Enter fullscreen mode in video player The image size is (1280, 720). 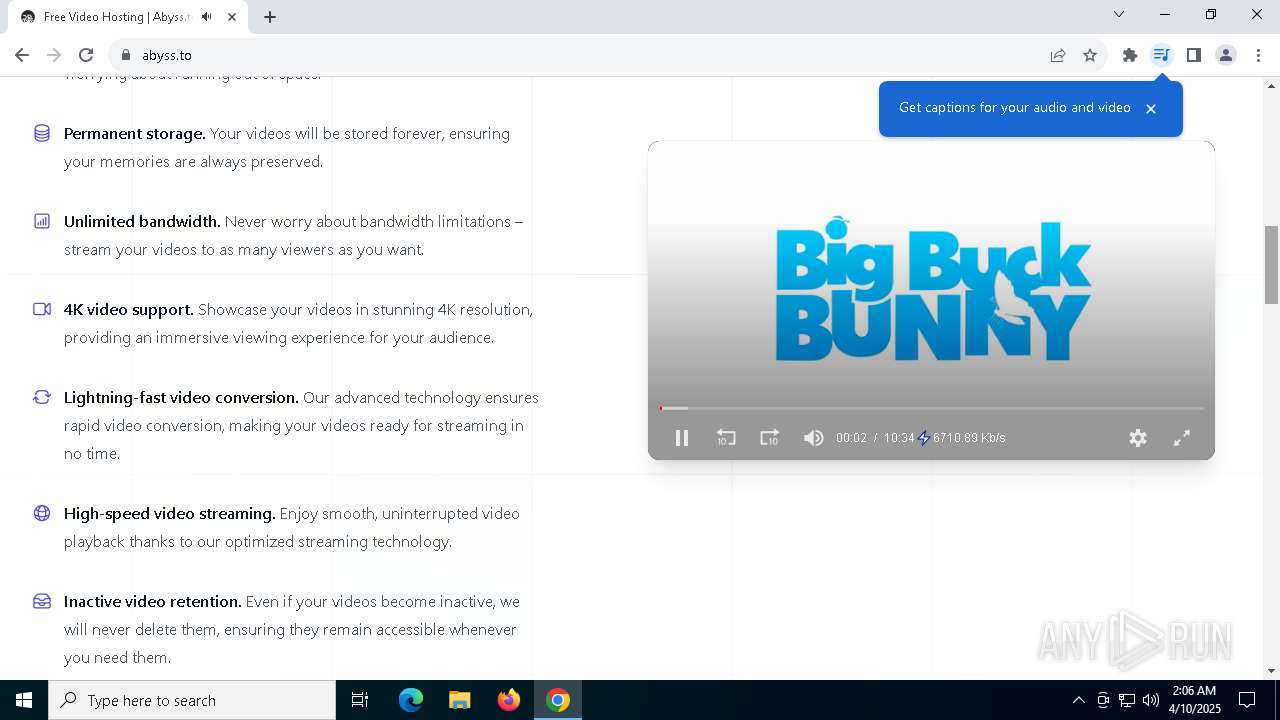pyautogui.click(x=1182, y=438)
